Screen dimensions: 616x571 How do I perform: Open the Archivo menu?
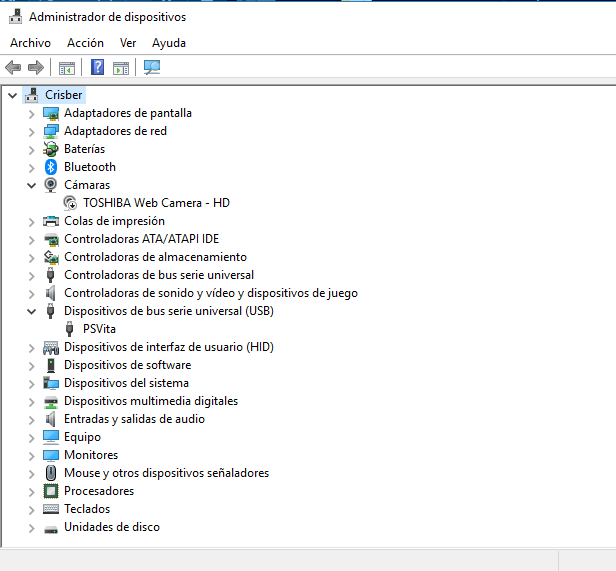30,43
